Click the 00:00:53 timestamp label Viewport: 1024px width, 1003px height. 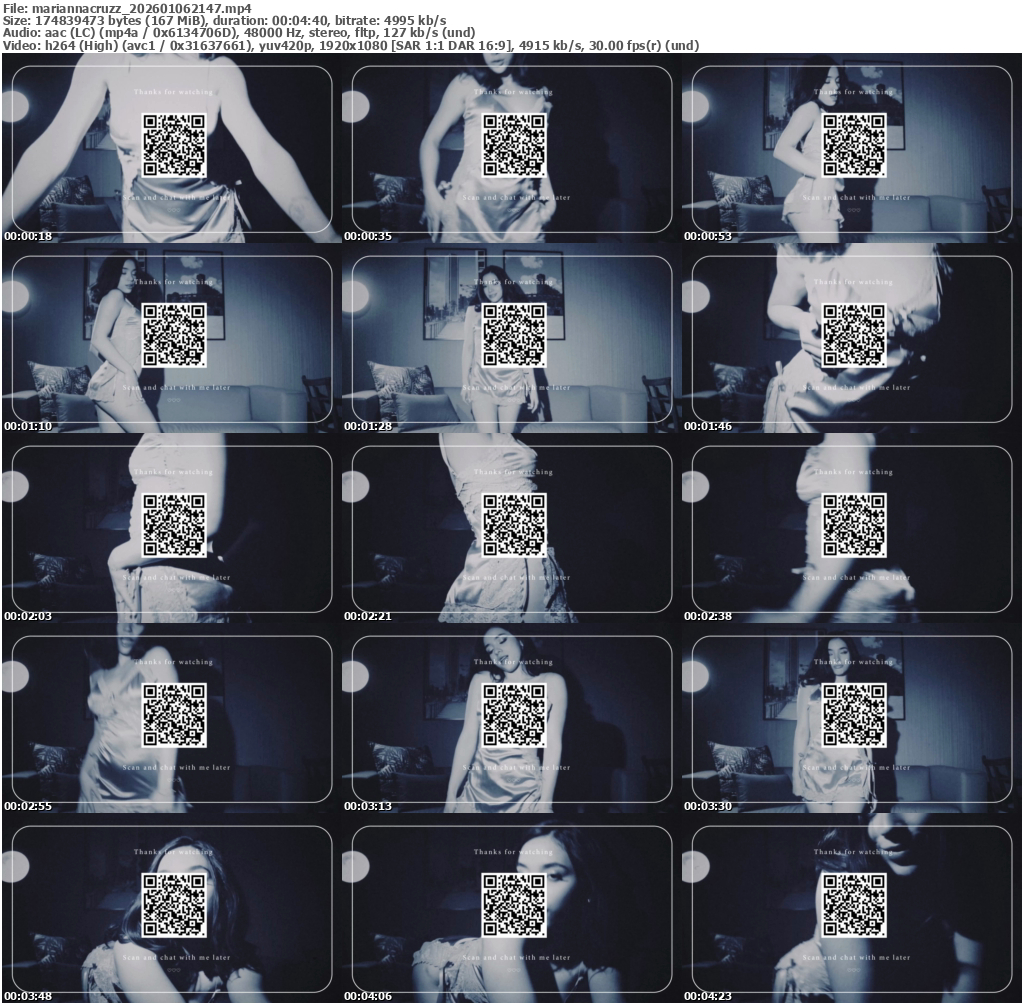pos(708,236)
